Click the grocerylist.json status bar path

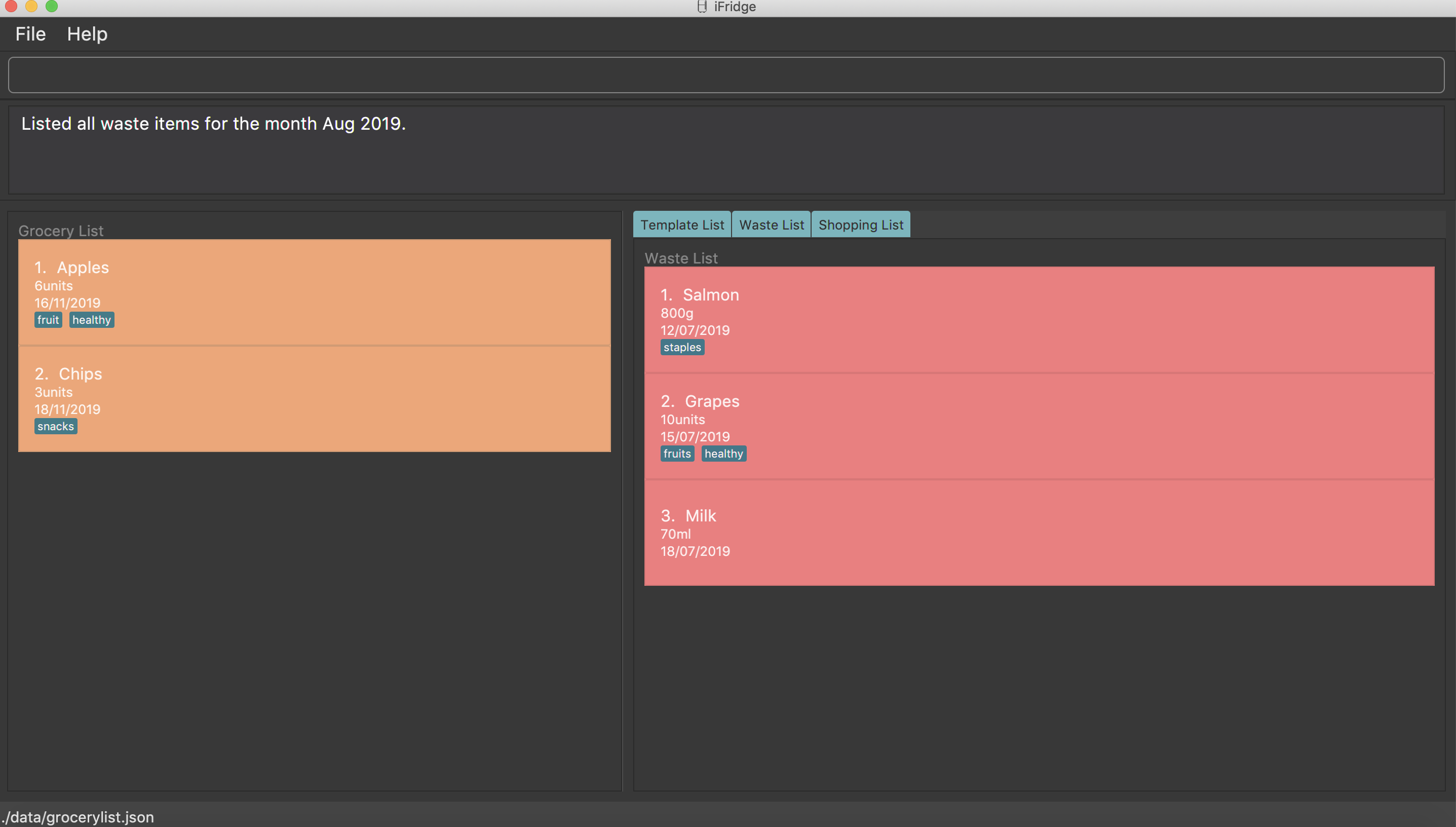click(78, 817)
